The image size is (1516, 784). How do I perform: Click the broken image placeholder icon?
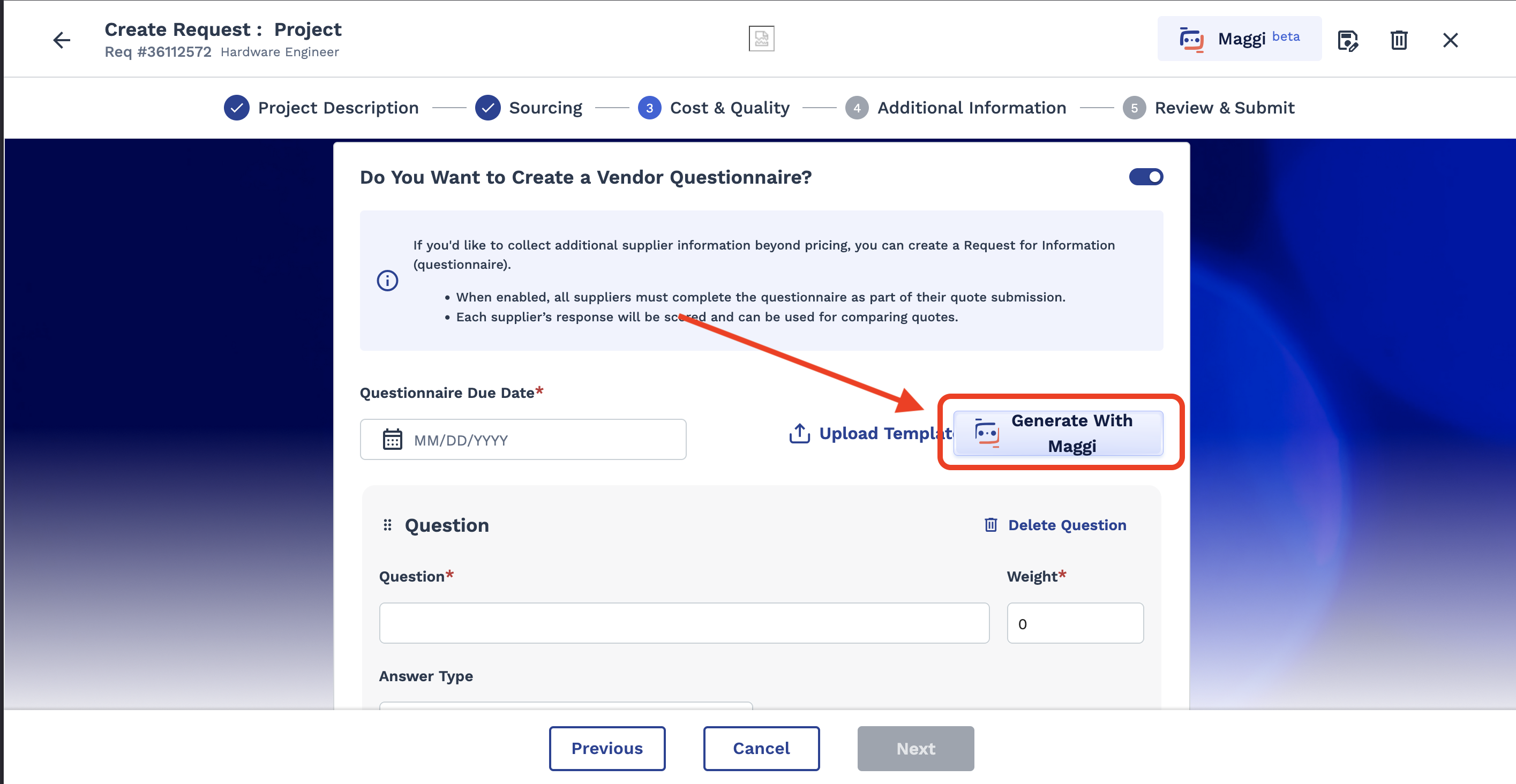pyautogui.click(x=761, y=39)
